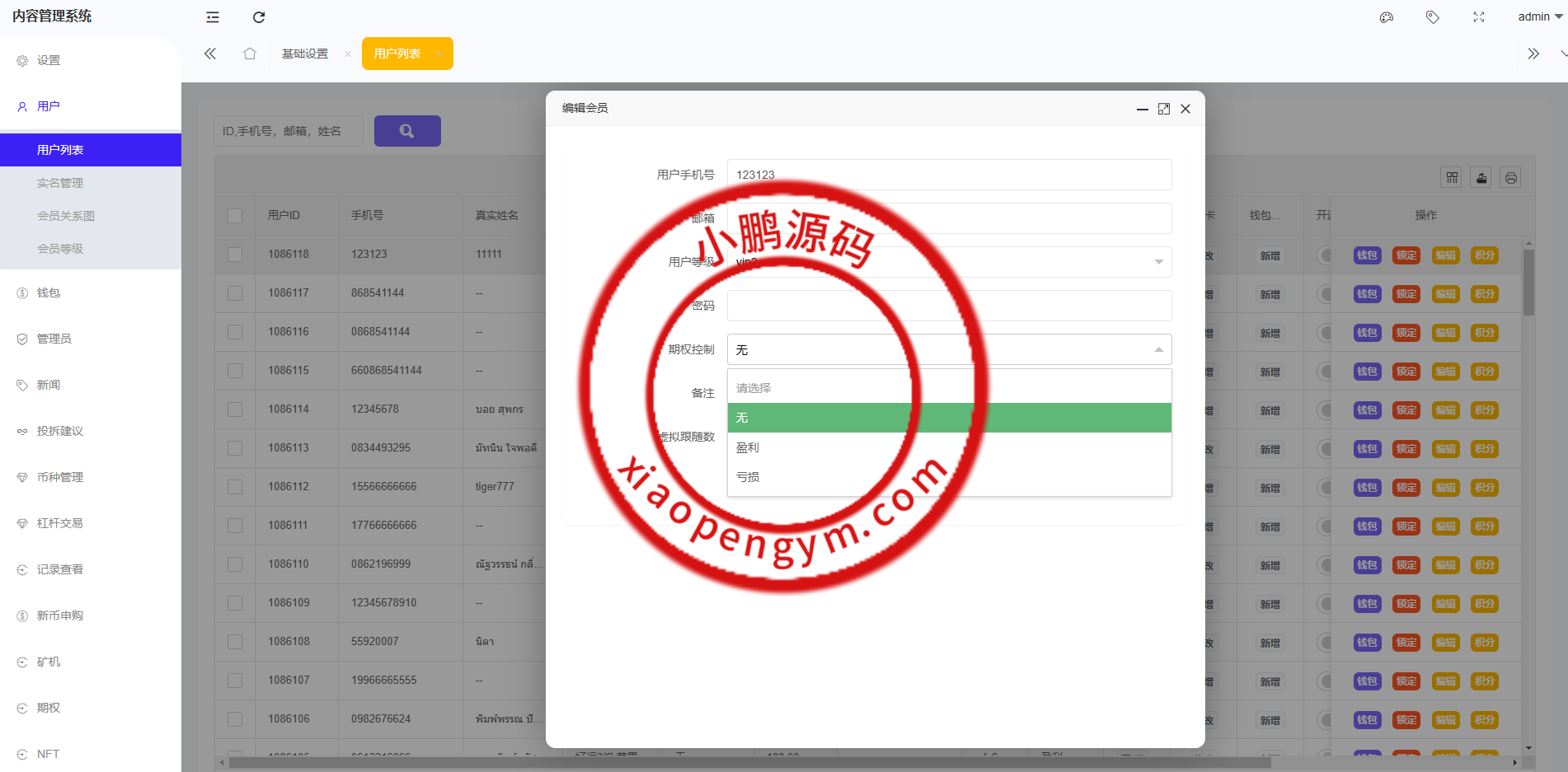Image resolution: width=1568 pixels, height=772 pixels.
Task: Check the box for user 1086117
Action: click(235, 293)
